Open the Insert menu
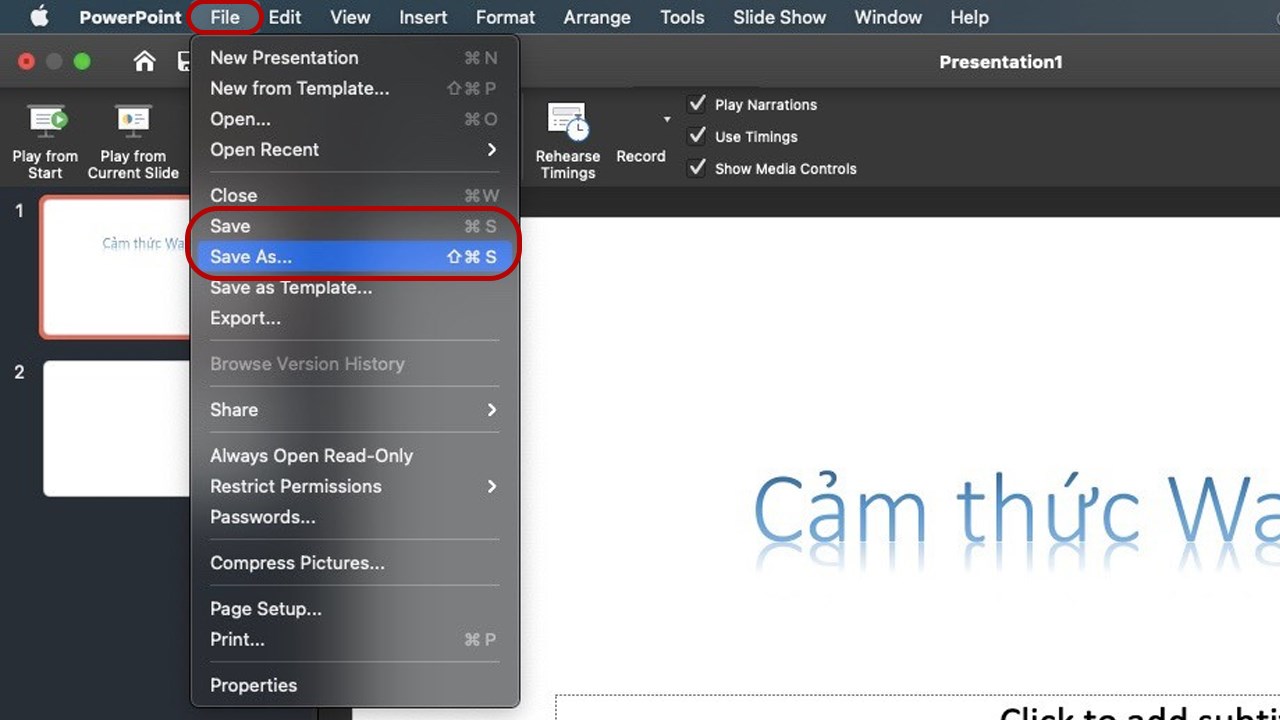 (423, 17)
